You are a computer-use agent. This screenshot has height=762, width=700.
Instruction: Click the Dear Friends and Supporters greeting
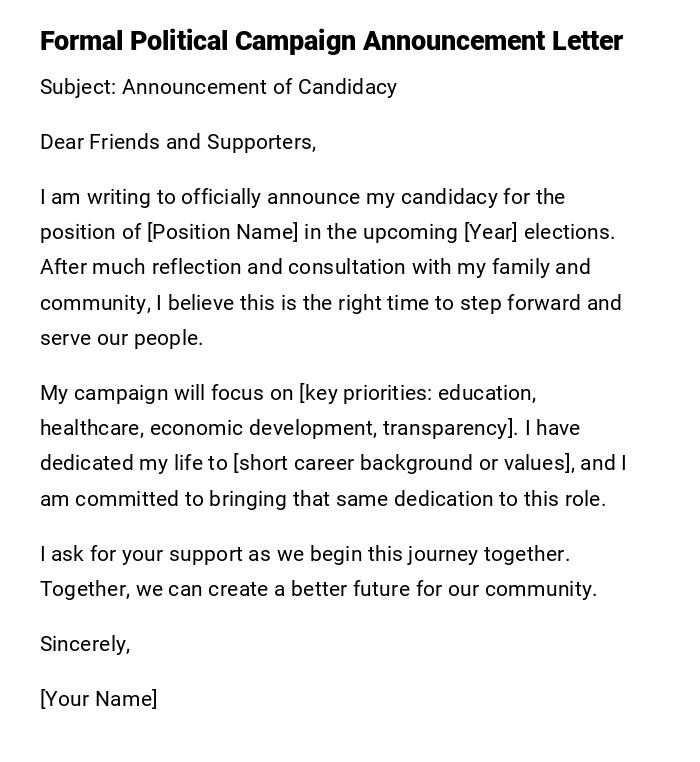tap(178, 142)
